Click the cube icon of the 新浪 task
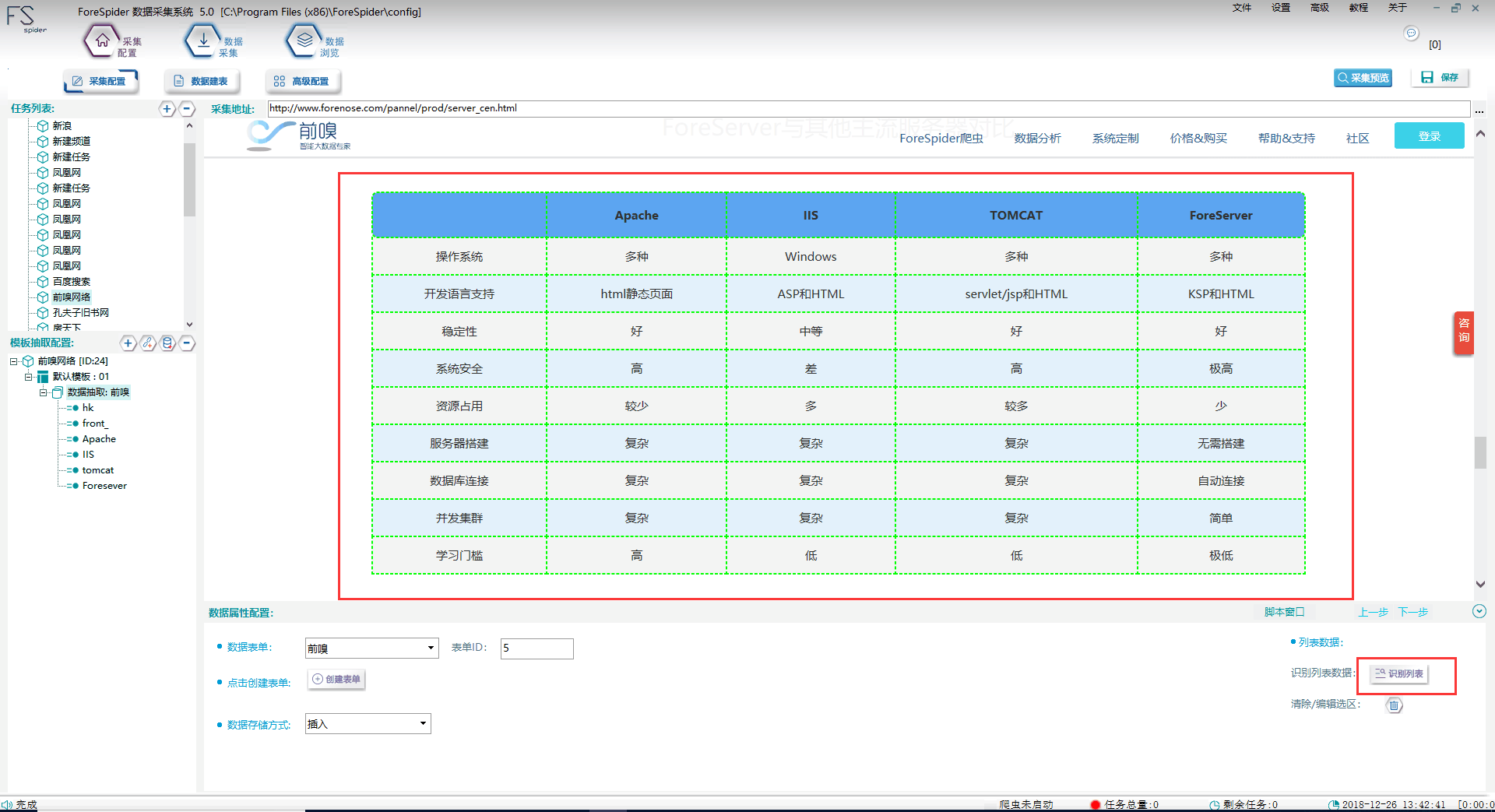This screenshot has height=812, width=1495. point(43,126)
